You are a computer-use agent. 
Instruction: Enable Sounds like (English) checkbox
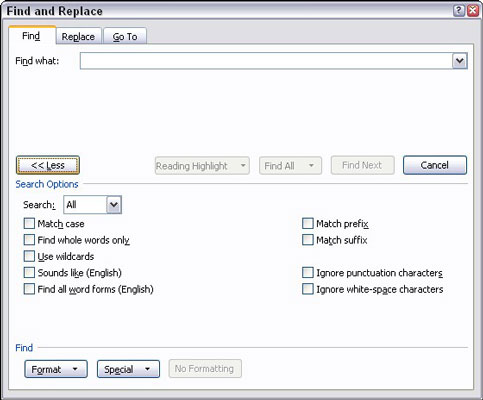point(29,272)
